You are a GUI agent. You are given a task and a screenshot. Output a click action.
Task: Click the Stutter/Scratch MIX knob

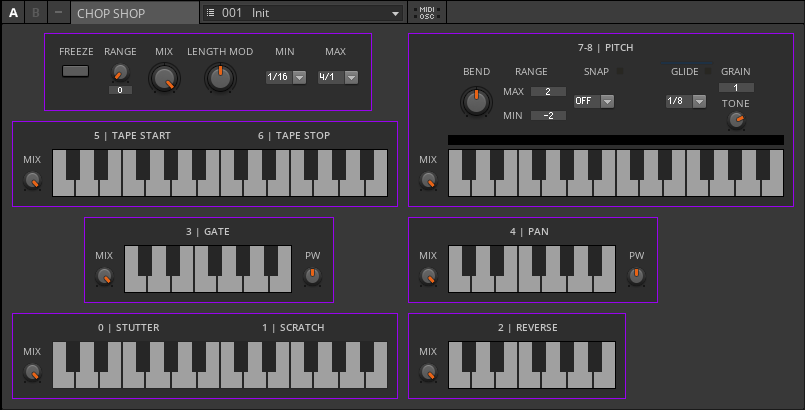coord(32,373)
